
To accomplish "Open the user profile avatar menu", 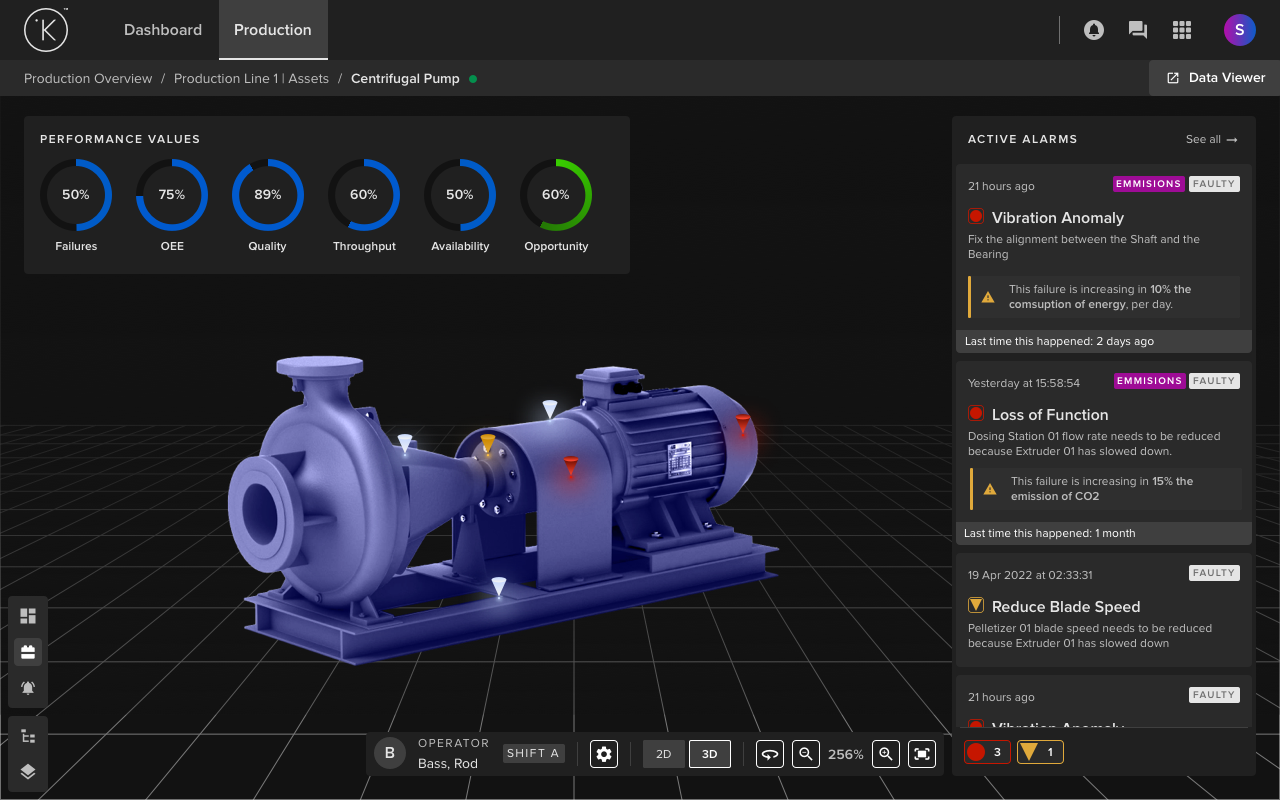I will (1239, 30).
